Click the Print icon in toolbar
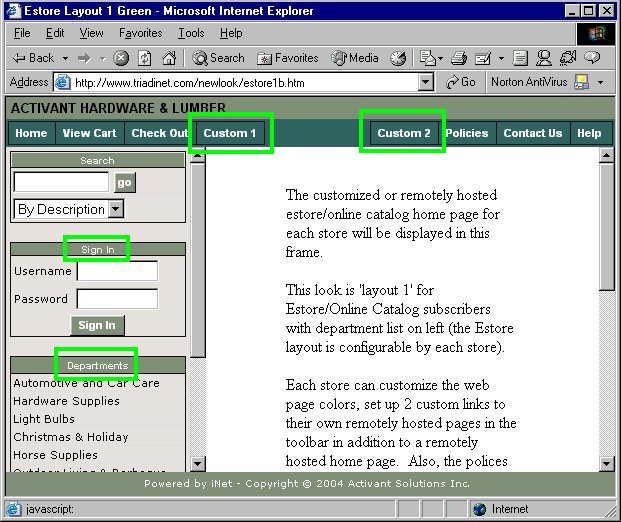This screenshot has width=621, height=522. [x=459, y=58]
